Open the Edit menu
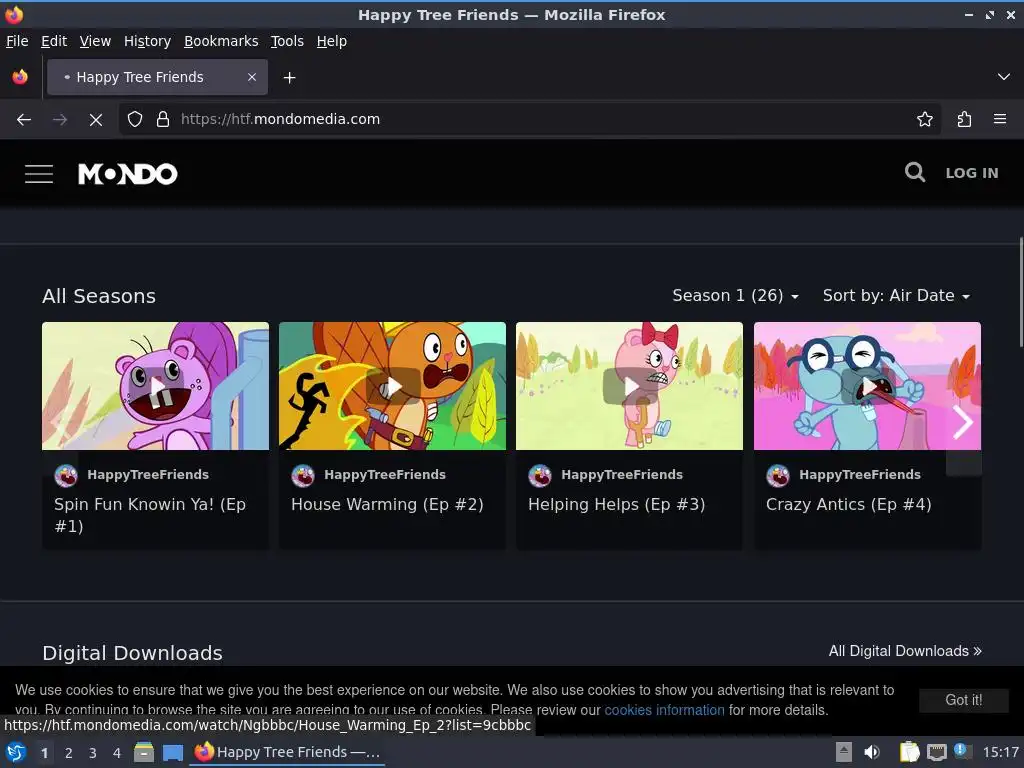1024x768 pixels. pyautogui.click(x=54, y=41)
